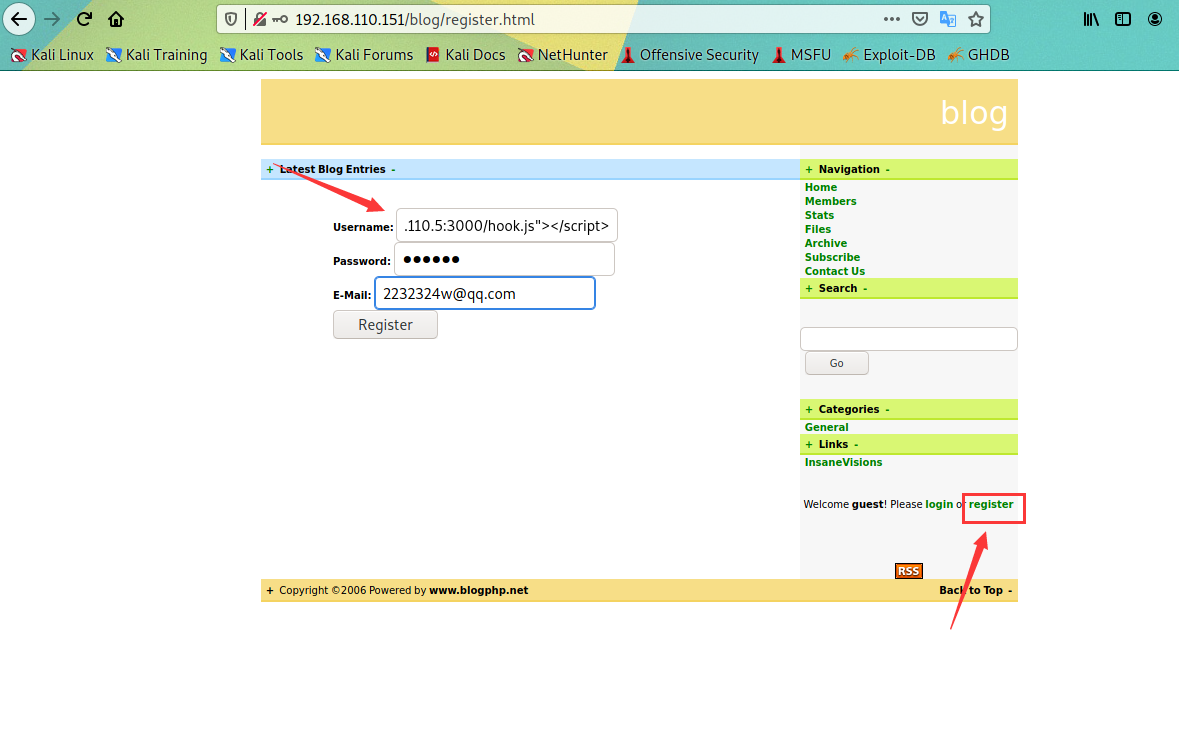1179x733 pixels.
Task: Open NetHunter bookmark
Action: pos(562,55)
